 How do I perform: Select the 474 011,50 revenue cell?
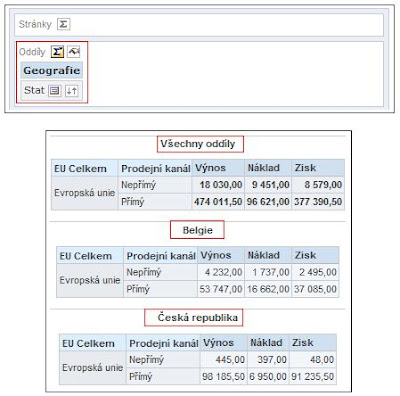[x=218, y=202]
